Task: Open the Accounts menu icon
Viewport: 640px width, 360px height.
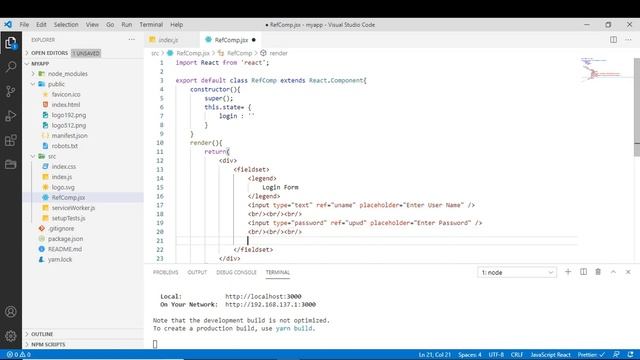Action: tap(11, 312)
